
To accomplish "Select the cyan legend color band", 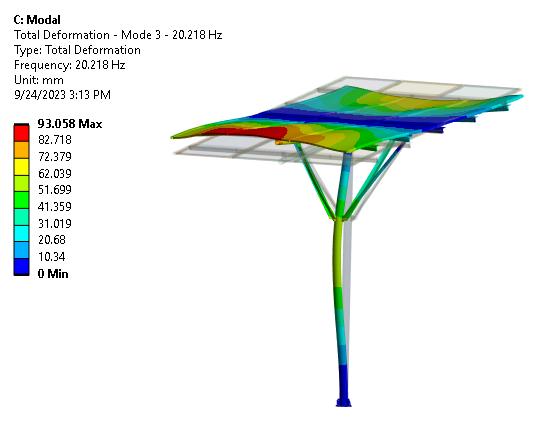I will [x=21, y=233].
